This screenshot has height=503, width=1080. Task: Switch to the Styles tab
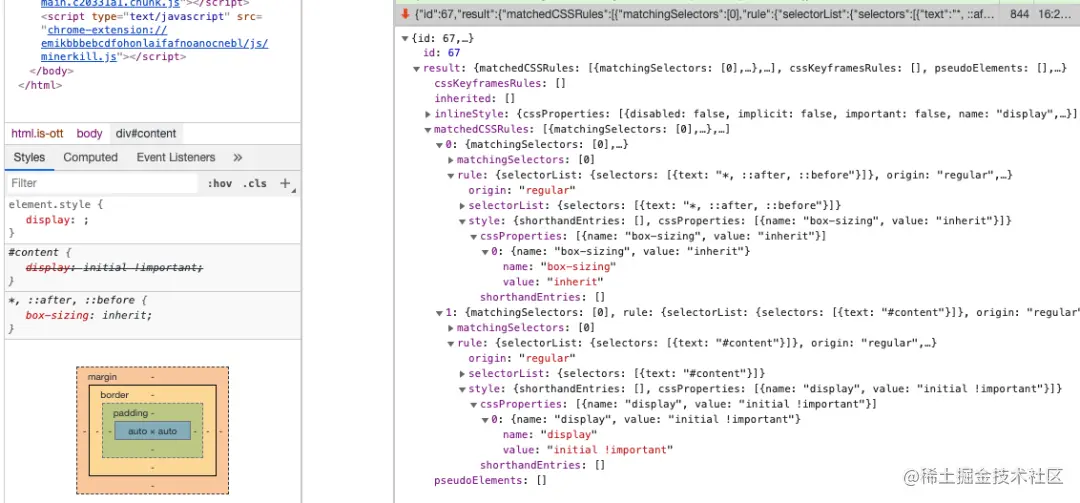[29, 158]
